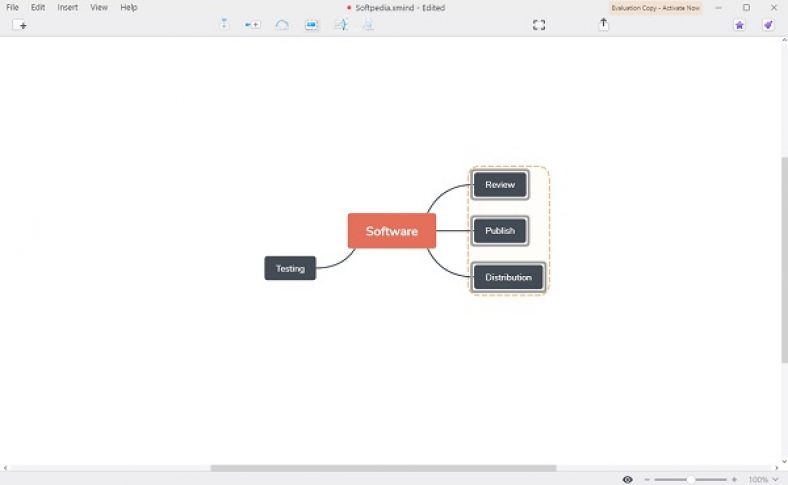Image resolution: width=788 pixels, height=485 pixels.
Task: Open the format brush panel icon
Action: click(768, 25)
